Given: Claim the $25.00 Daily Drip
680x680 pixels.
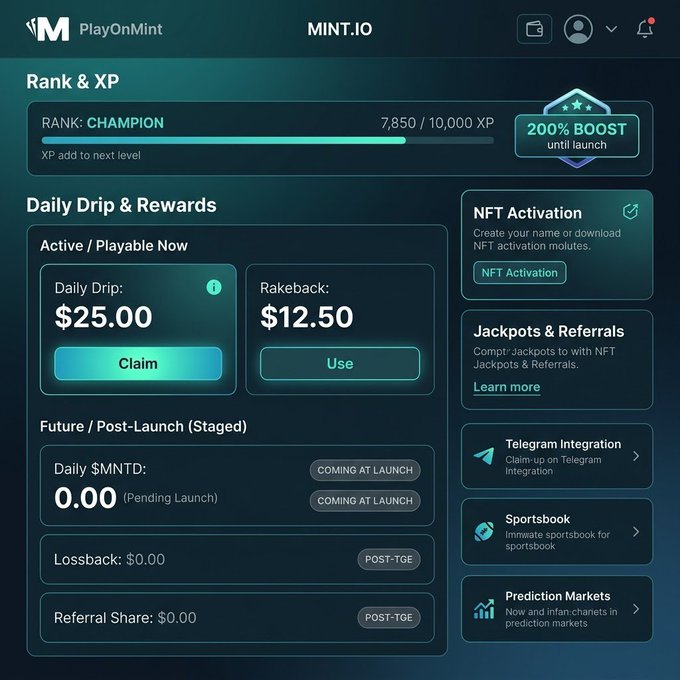Looking at the screenshot, I should (x=138, y=363).
